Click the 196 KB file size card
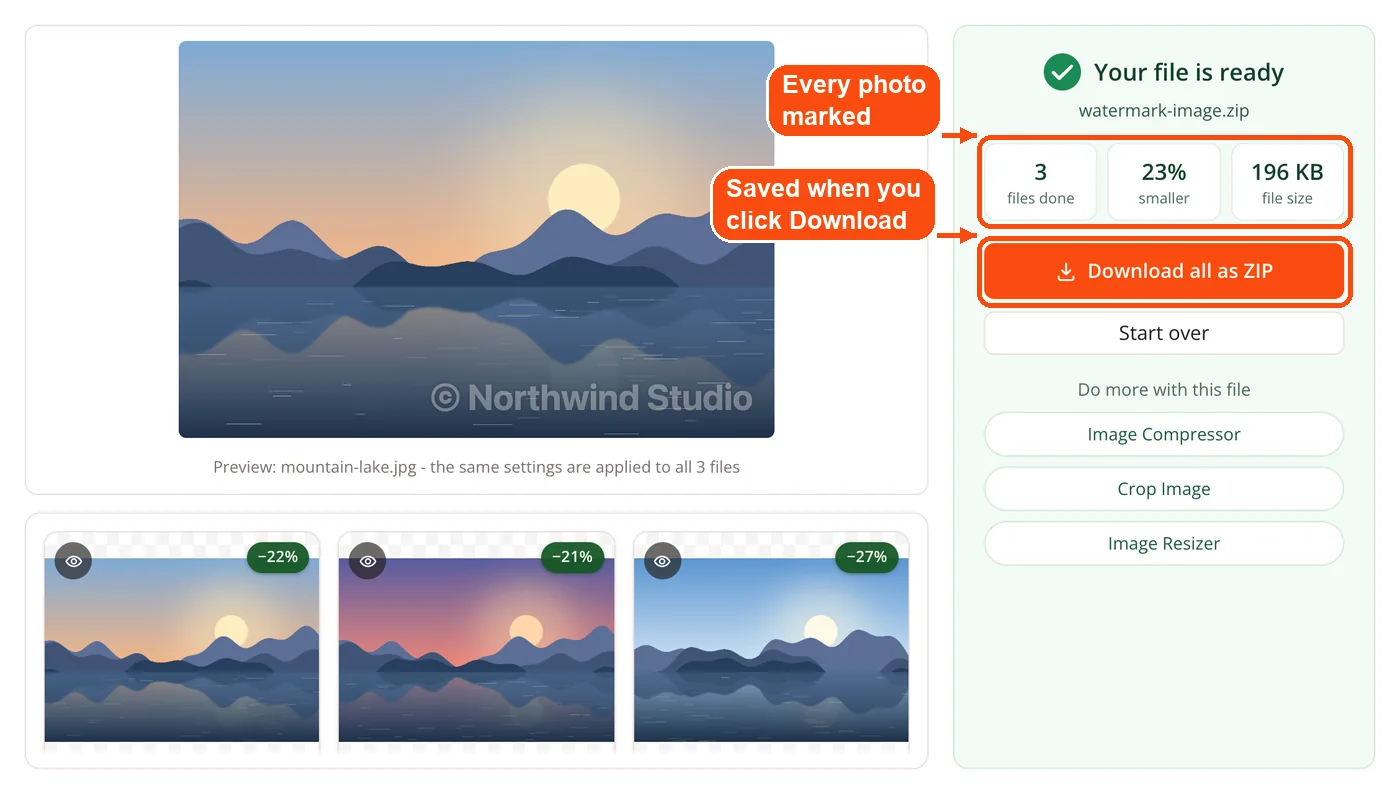Screen dimensions: 1400x794 click(1287, 182)
